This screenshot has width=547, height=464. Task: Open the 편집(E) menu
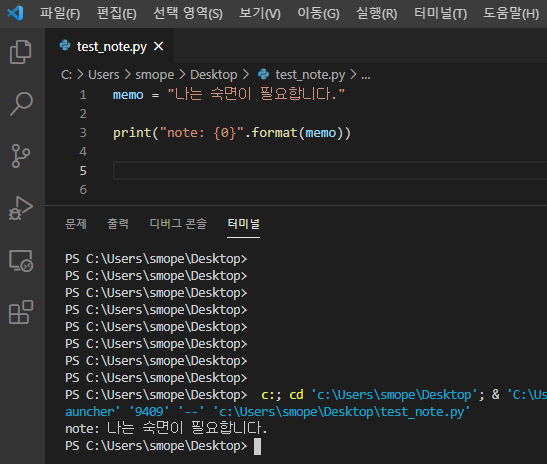(117, 14)
